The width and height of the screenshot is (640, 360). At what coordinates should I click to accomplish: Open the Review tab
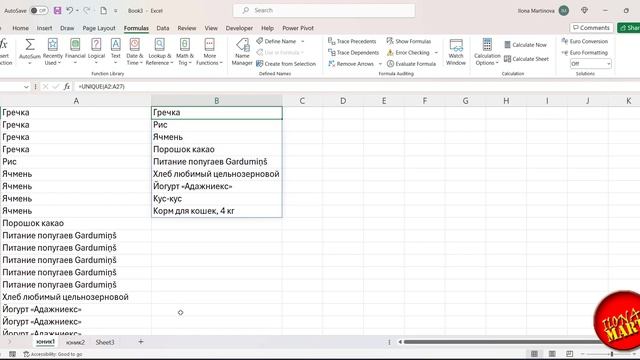point(187,28)
